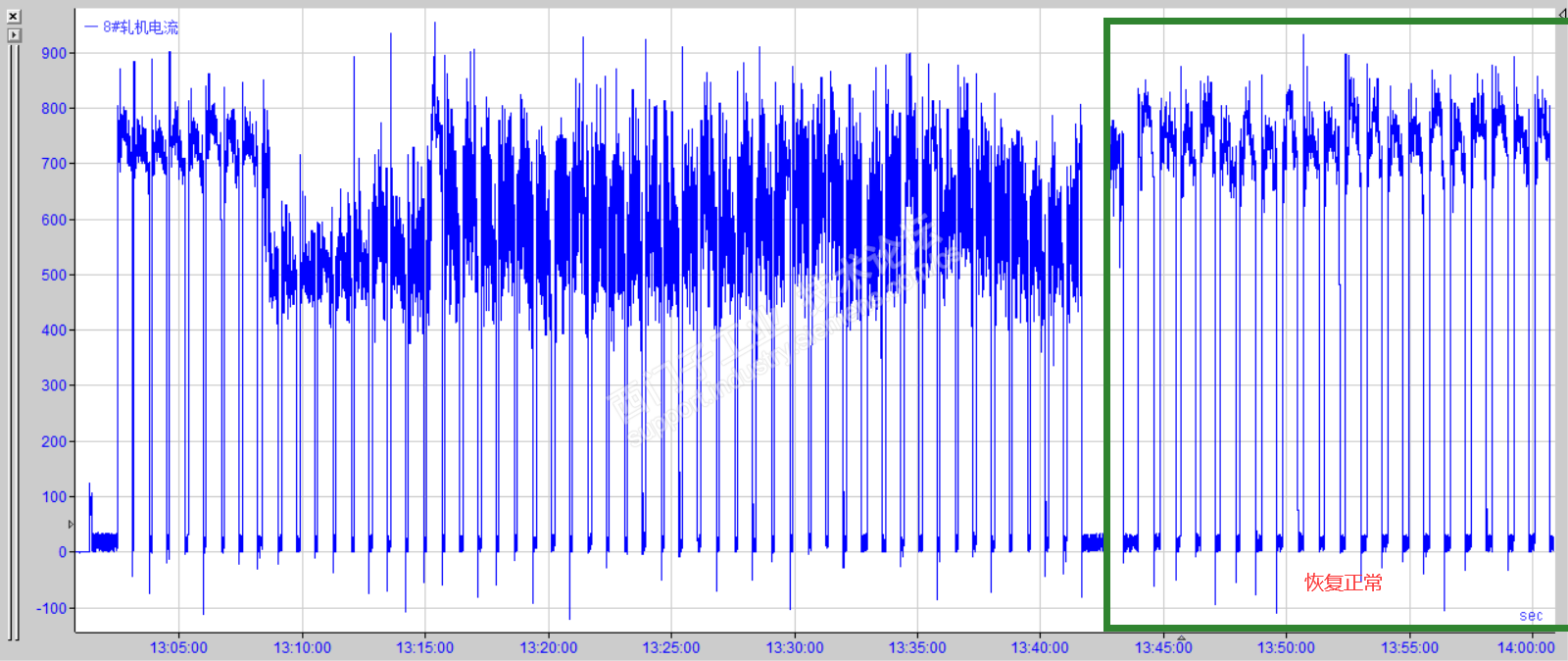Screen dimensions: 1568x661
Task: Click the 13:35:00 time label
Action: 917,648
